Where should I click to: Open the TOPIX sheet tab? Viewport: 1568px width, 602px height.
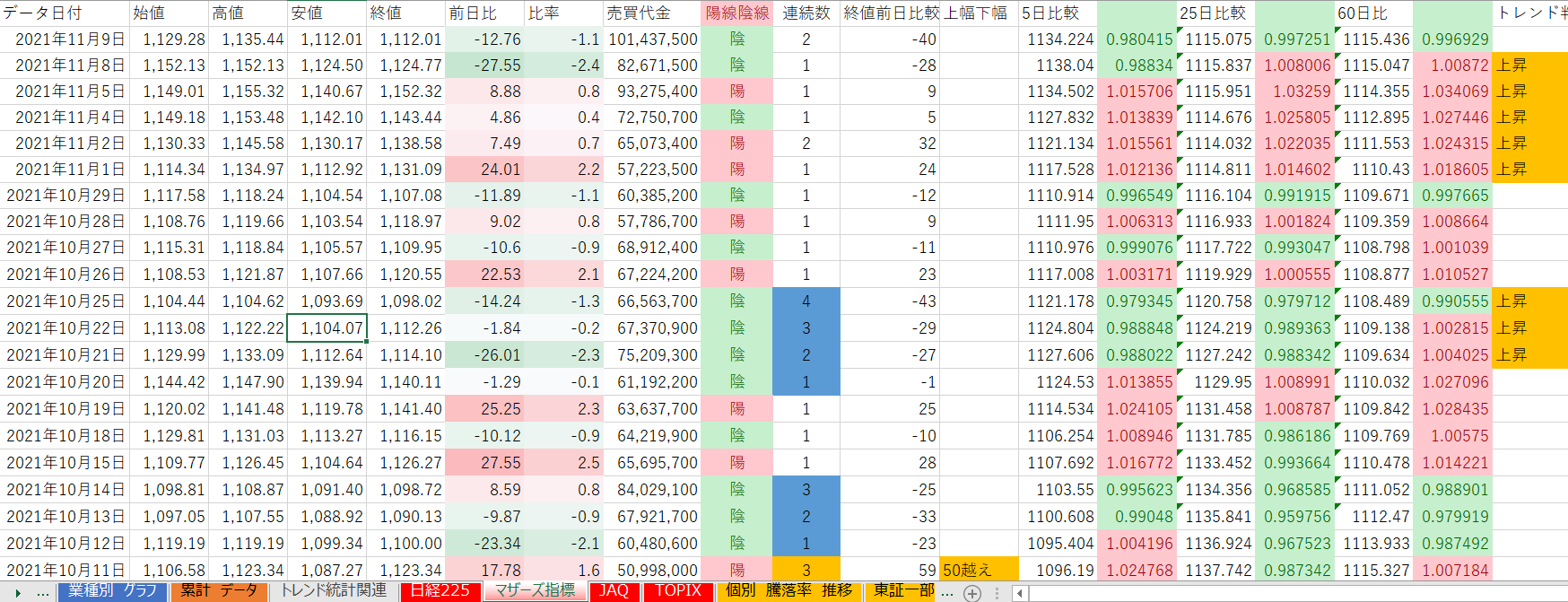point(678,591)
